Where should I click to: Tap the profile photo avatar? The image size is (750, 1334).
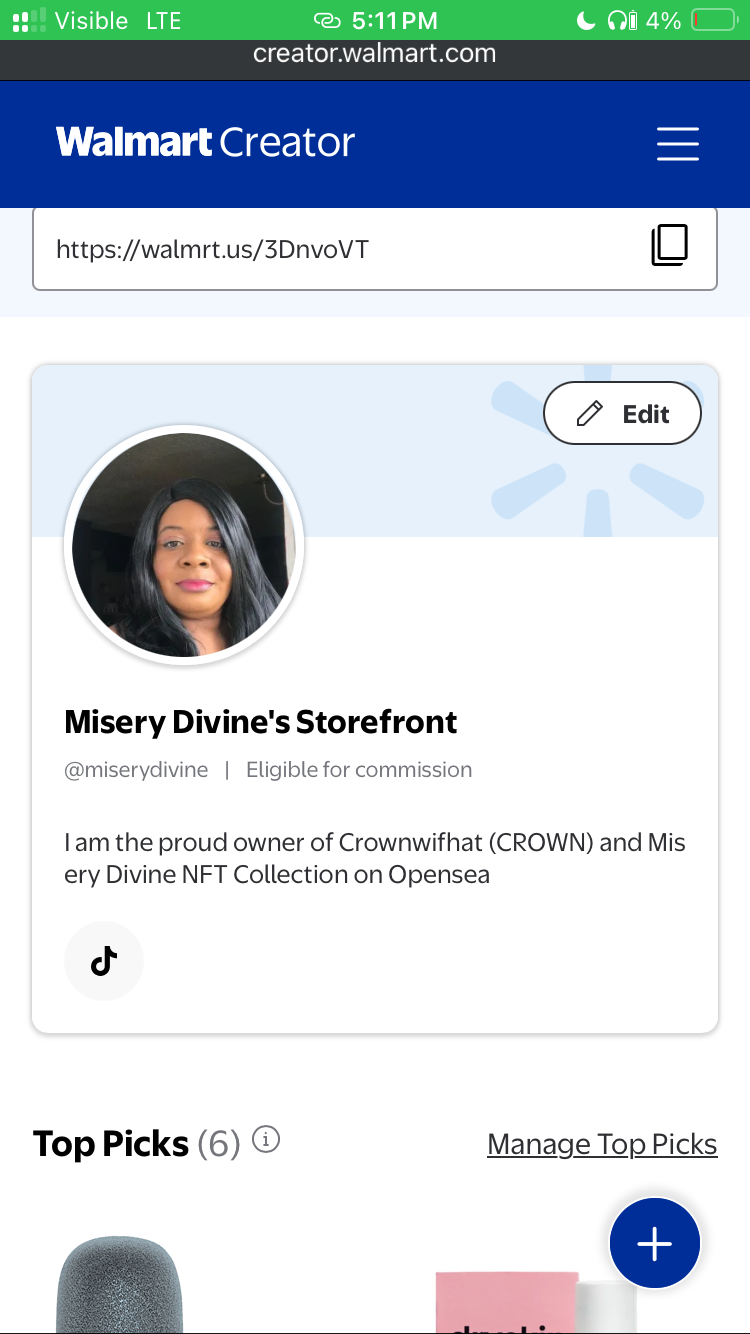[x=184, y=545]
